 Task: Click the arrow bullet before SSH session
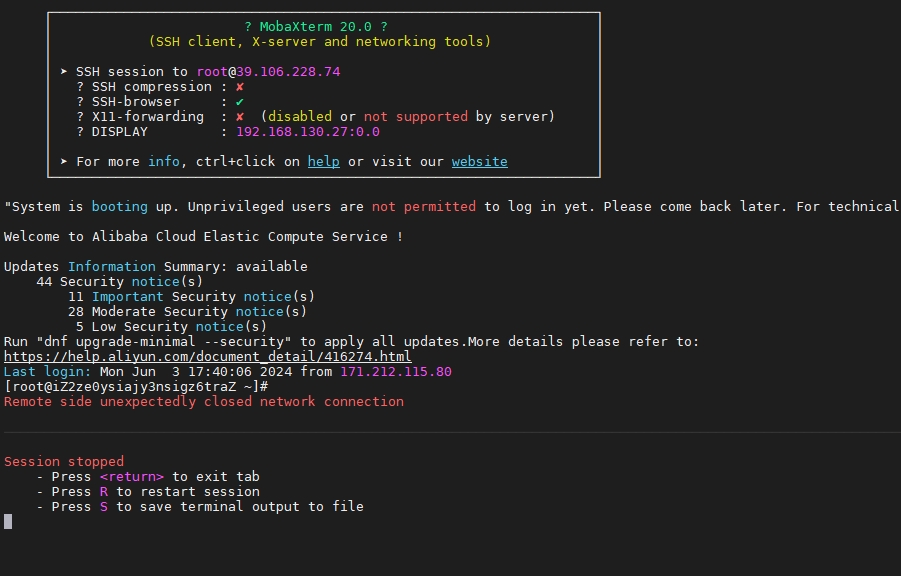(x=64, y=72)
